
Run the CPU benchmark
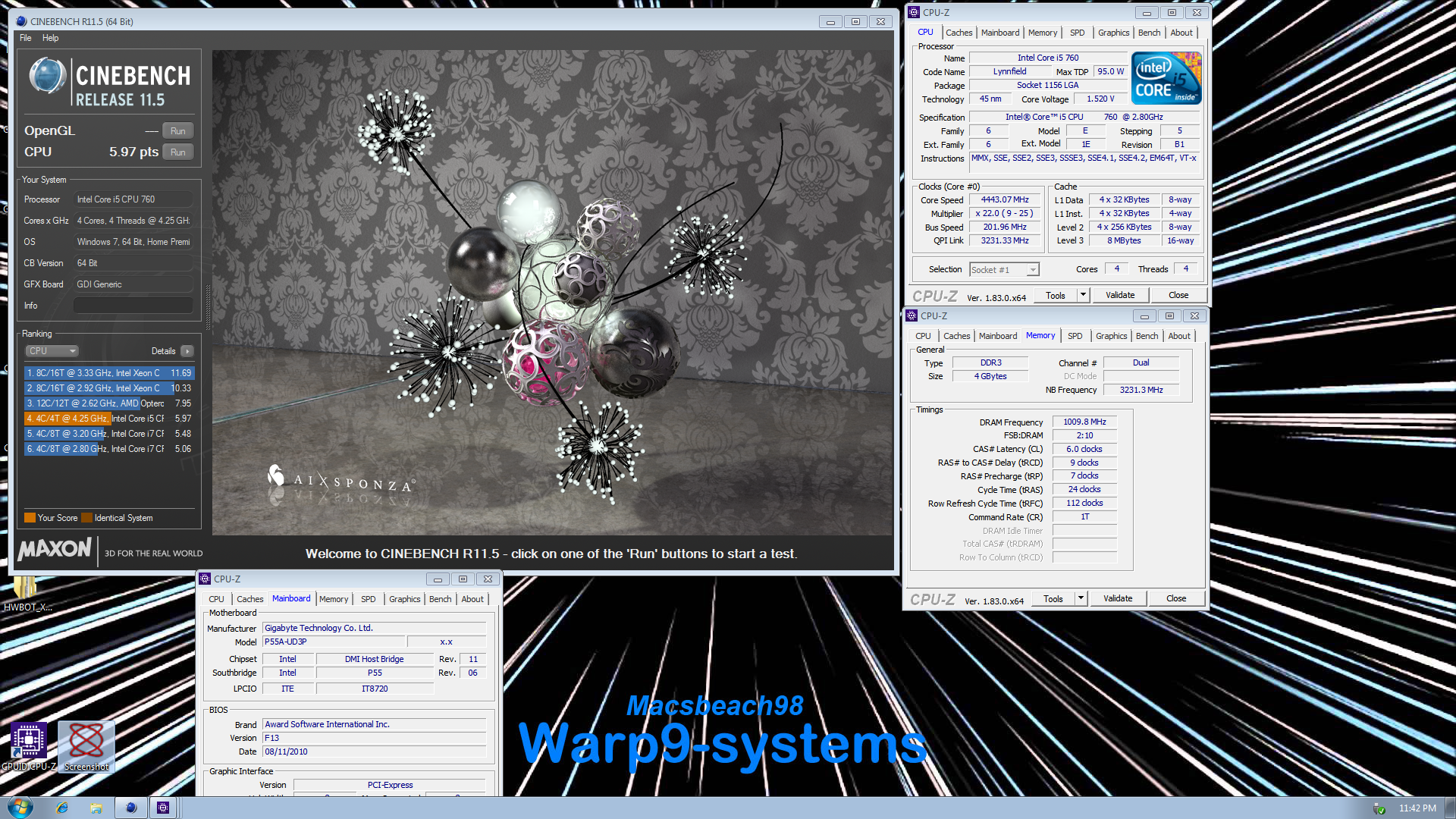point(178,152)
